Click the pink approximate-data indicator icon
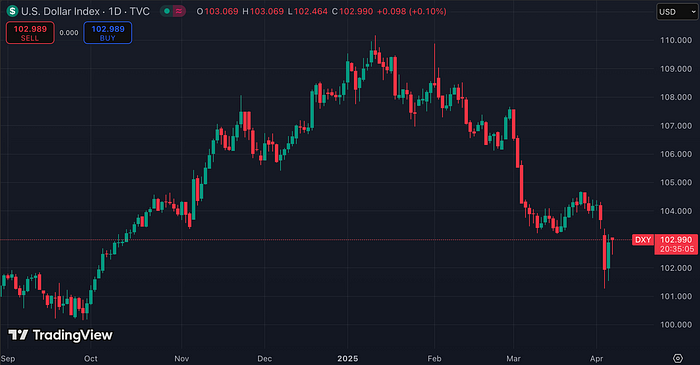The width and height of the screenshot is (700, 365). pos(179,11)
